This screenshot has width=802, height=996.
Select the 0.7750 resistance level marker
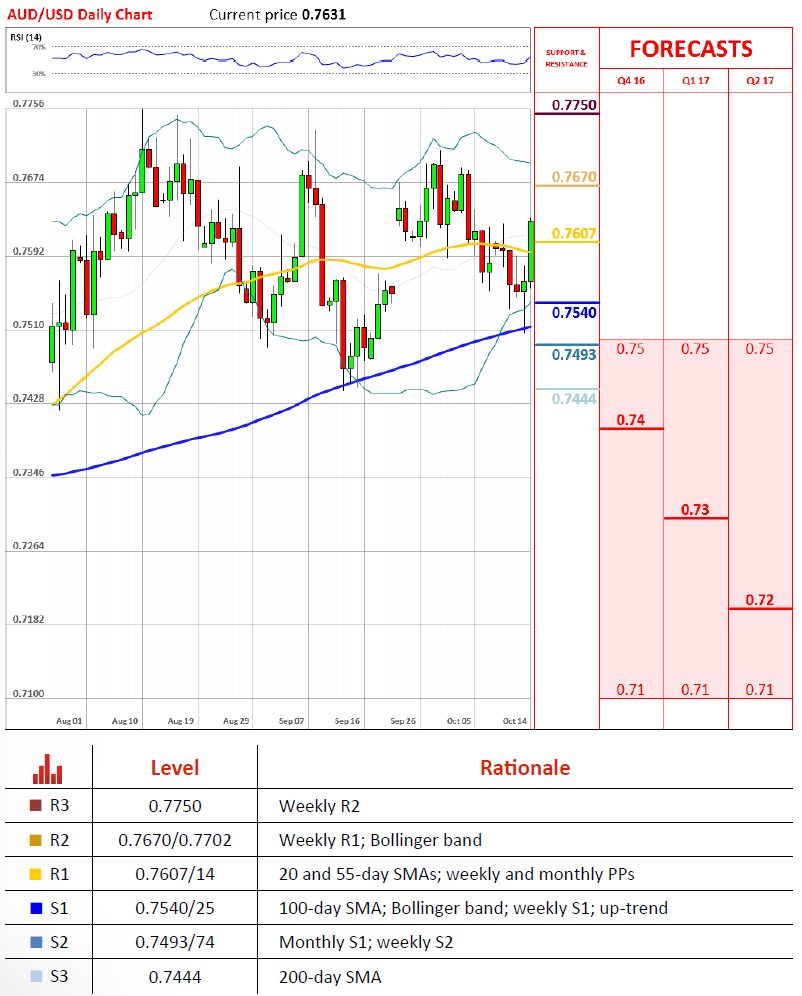(x=574, y=105)
